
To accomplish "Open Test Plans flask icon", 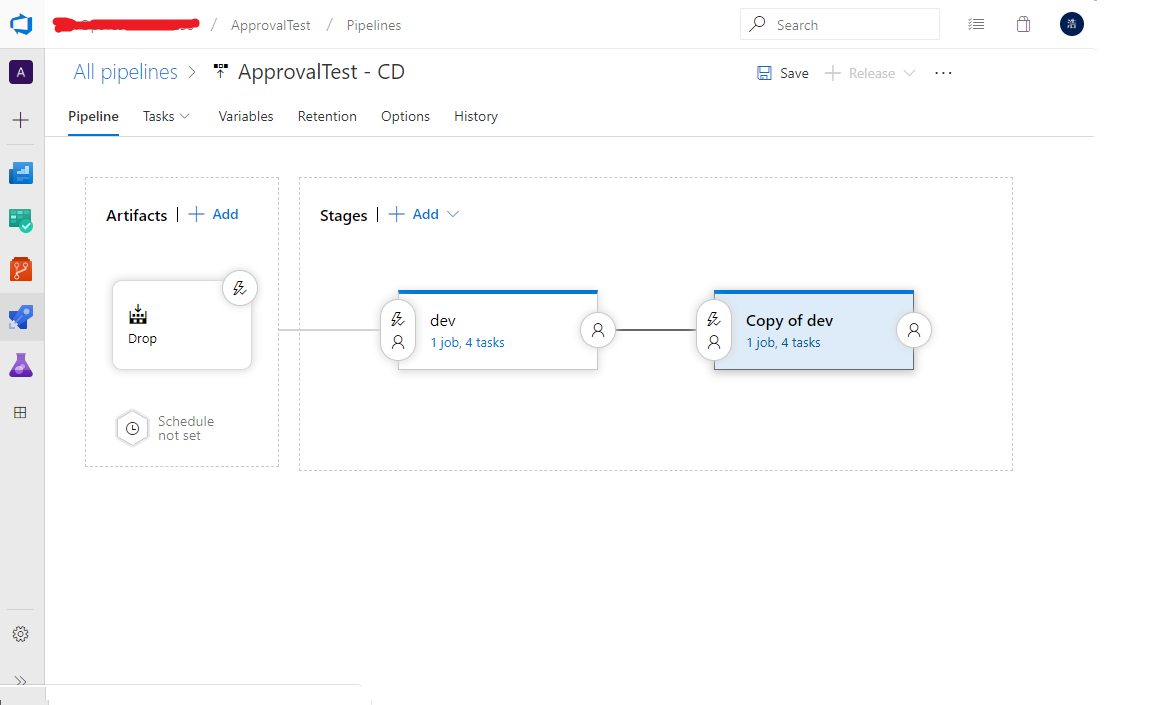I will coord(21,365).
